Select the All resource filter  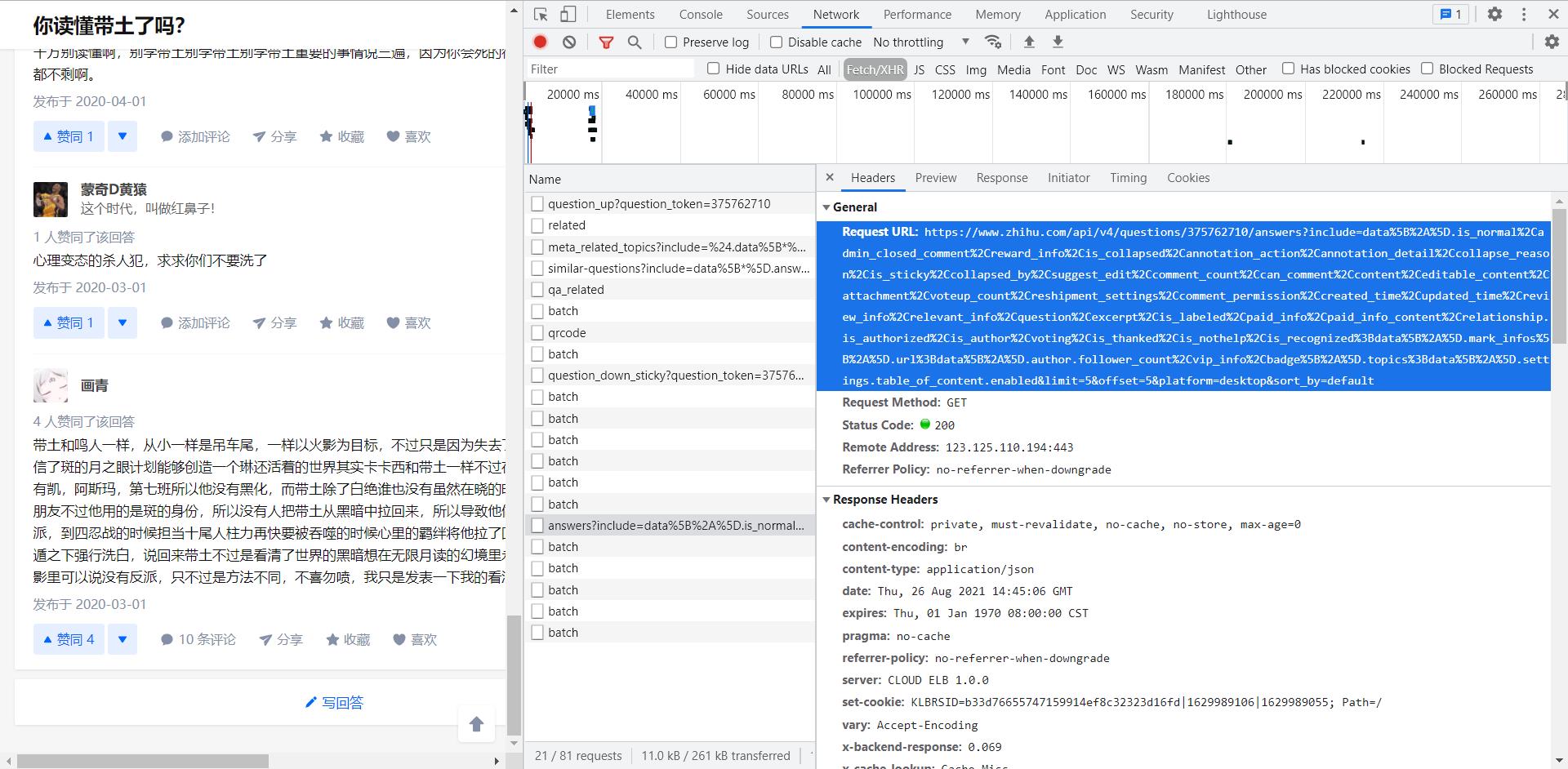tap(824, 69)
